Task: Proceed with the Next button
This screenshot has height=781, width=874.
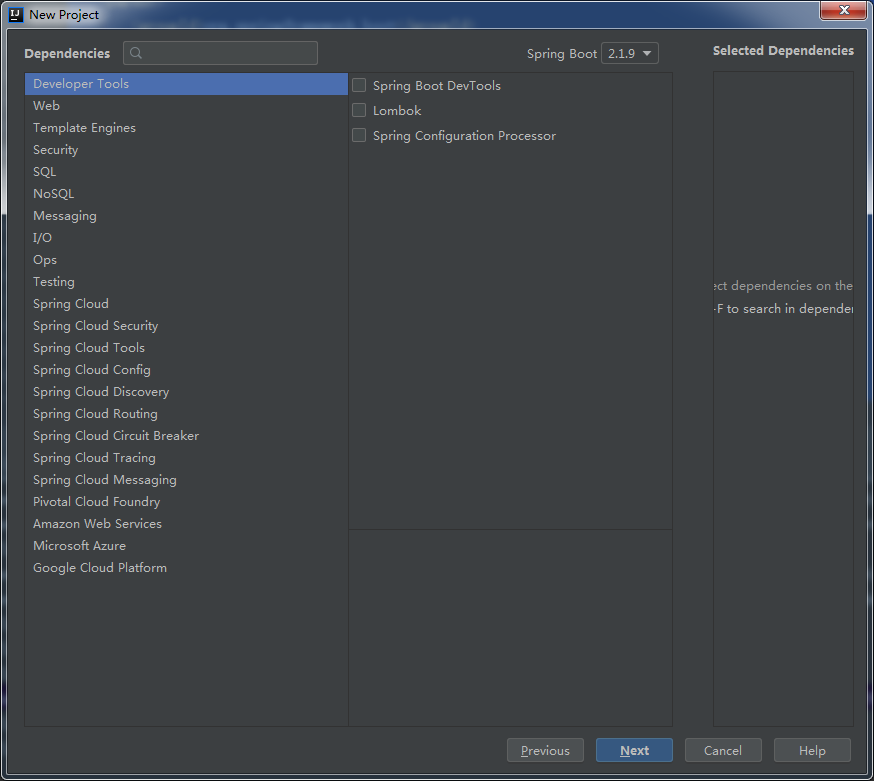Action: pyautogui.click(x=634, y=750)
